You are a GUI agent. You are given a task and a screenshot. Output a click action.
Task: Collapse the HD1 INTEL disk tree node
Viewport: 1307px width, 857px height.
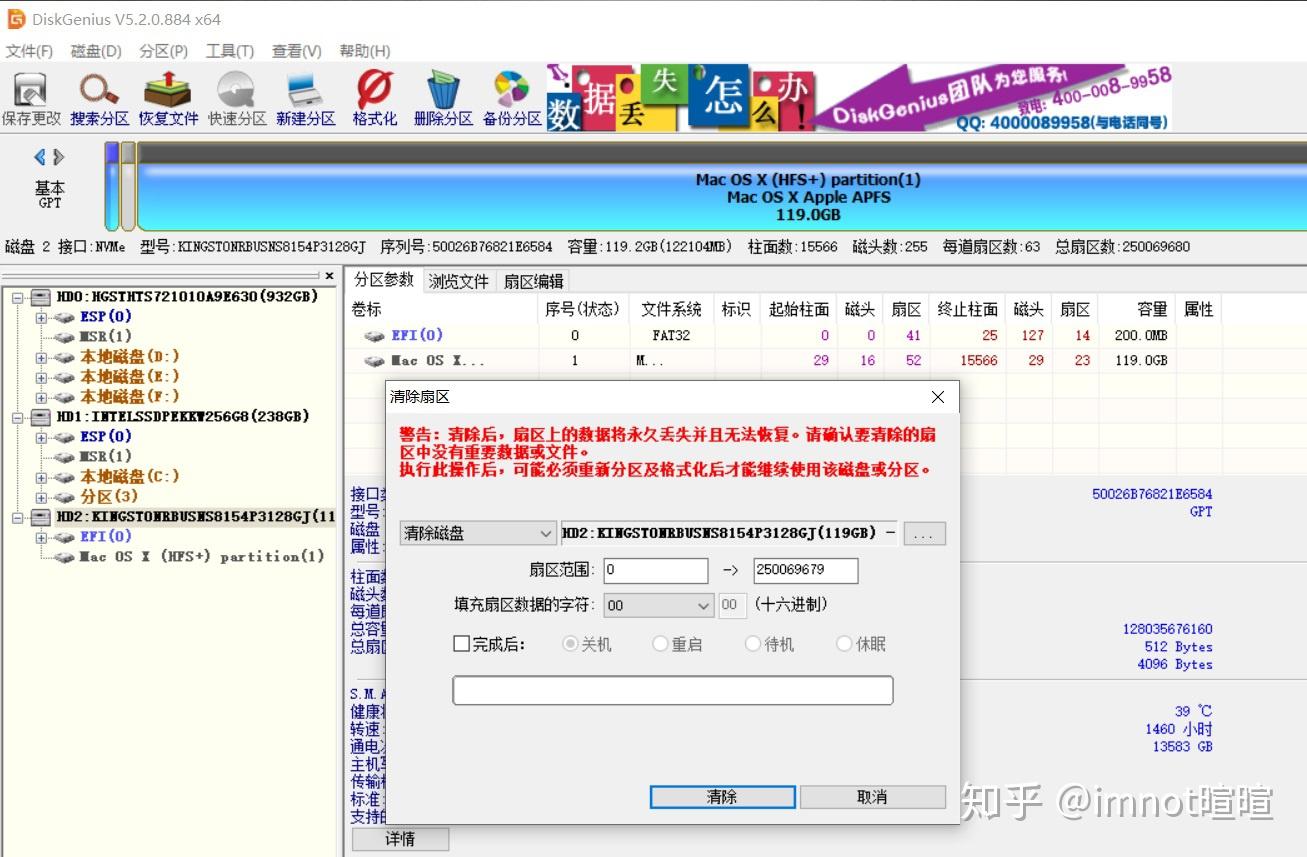[x=18, y=417]
